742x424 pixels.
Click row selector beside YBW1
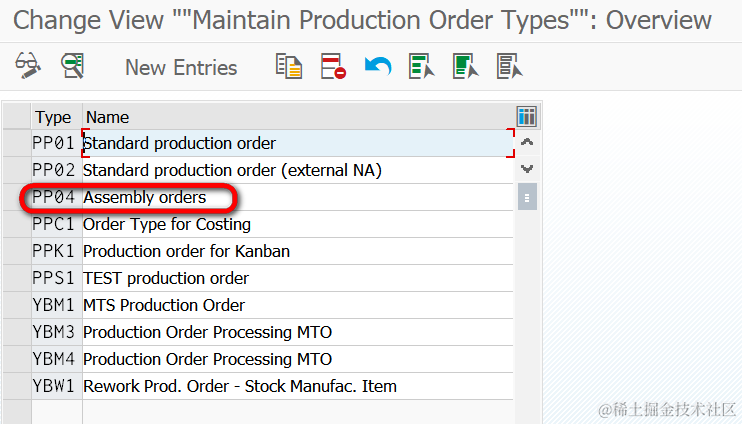[x=17, y=386]
